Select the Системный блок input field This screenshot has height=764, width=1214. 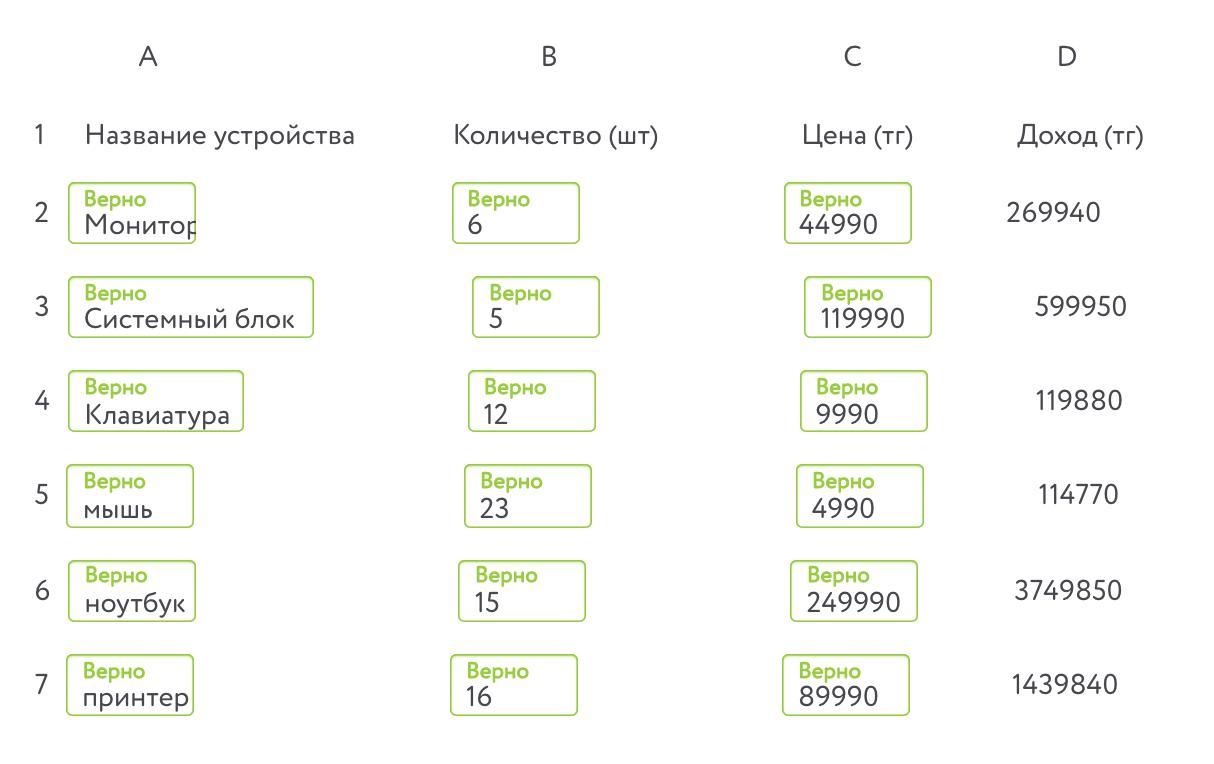191,307
